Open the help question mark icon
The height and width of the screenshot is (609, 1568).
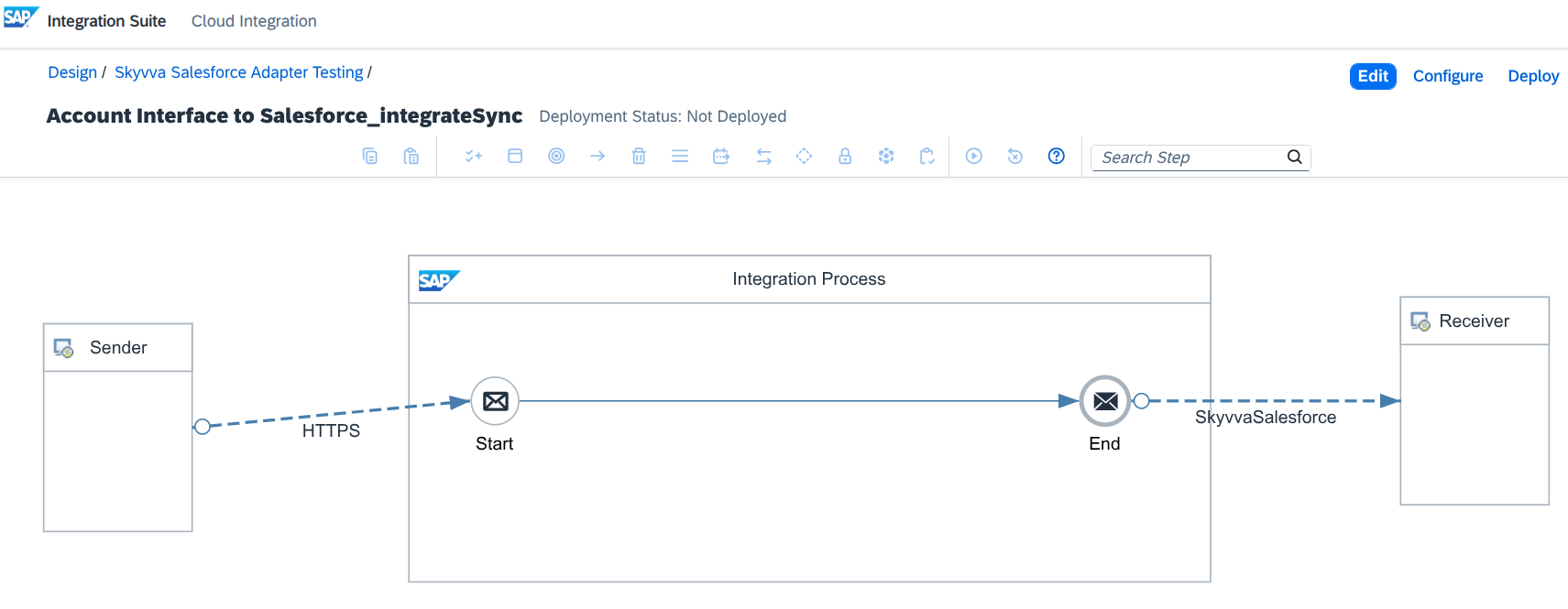pos(1057,157)
